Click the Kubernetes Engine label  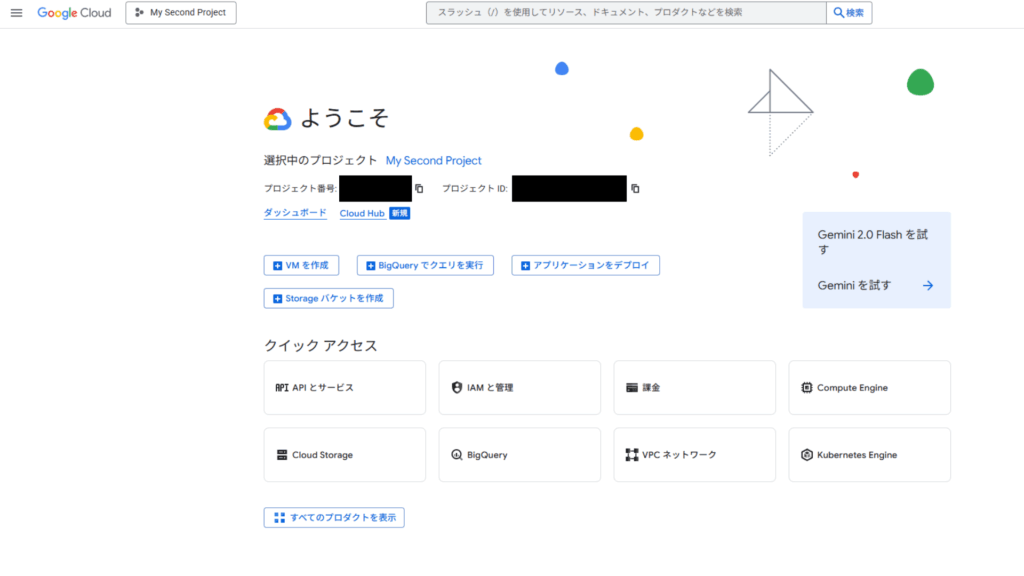[x=857, y=455]
